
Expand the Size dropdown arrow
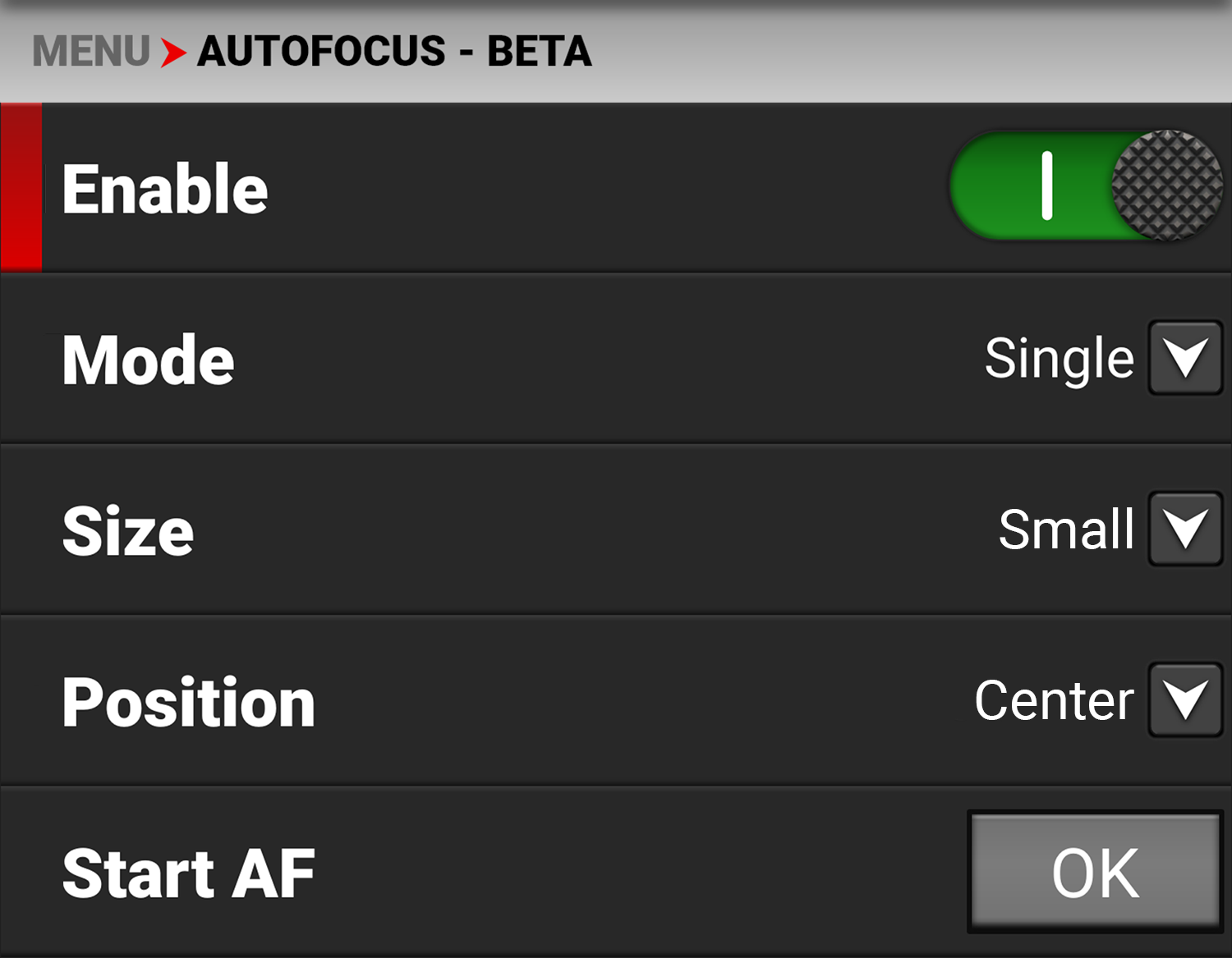pyautogui.click(x=1185, y=529)
